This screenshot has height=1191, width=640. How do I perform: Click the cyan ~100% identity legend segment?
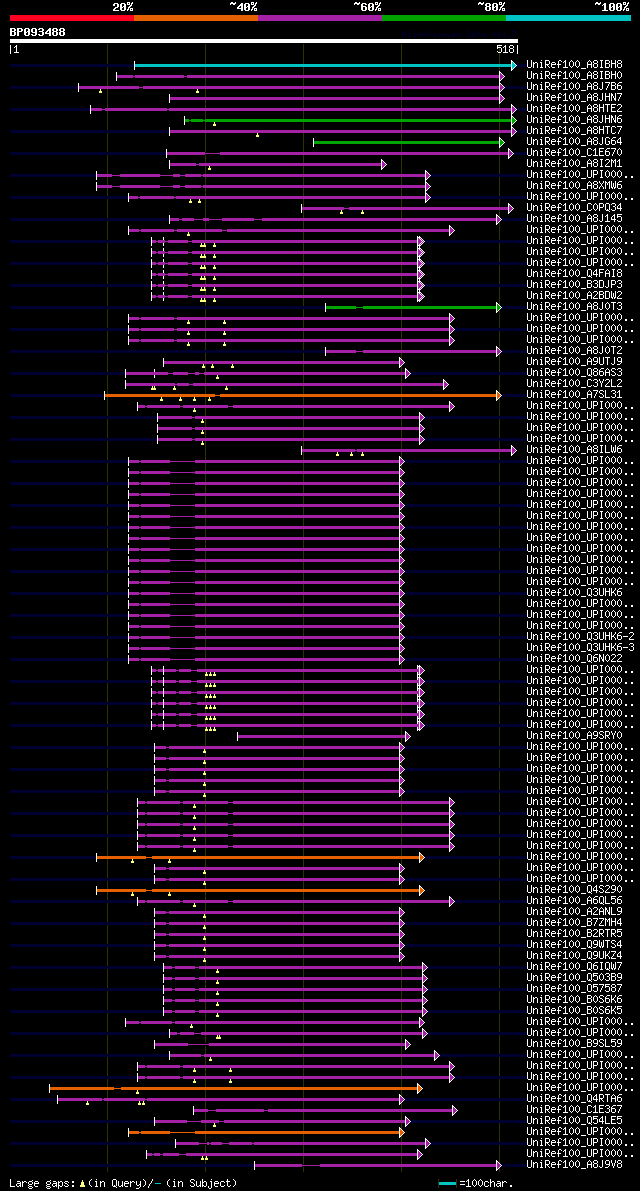(x=569, y=17)
